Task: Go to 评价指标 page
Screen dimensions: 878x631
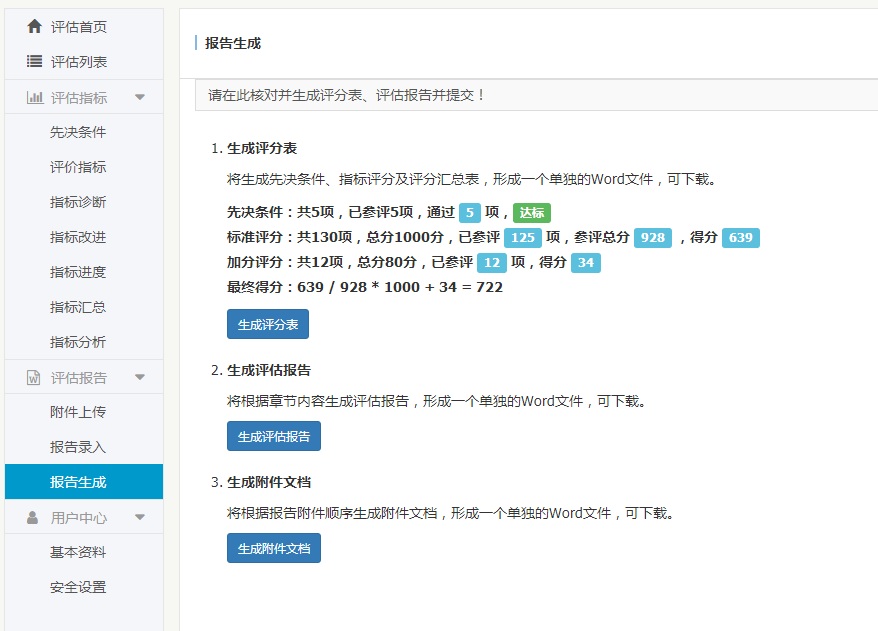Action: pyautogui.click(x=78, y=167)
